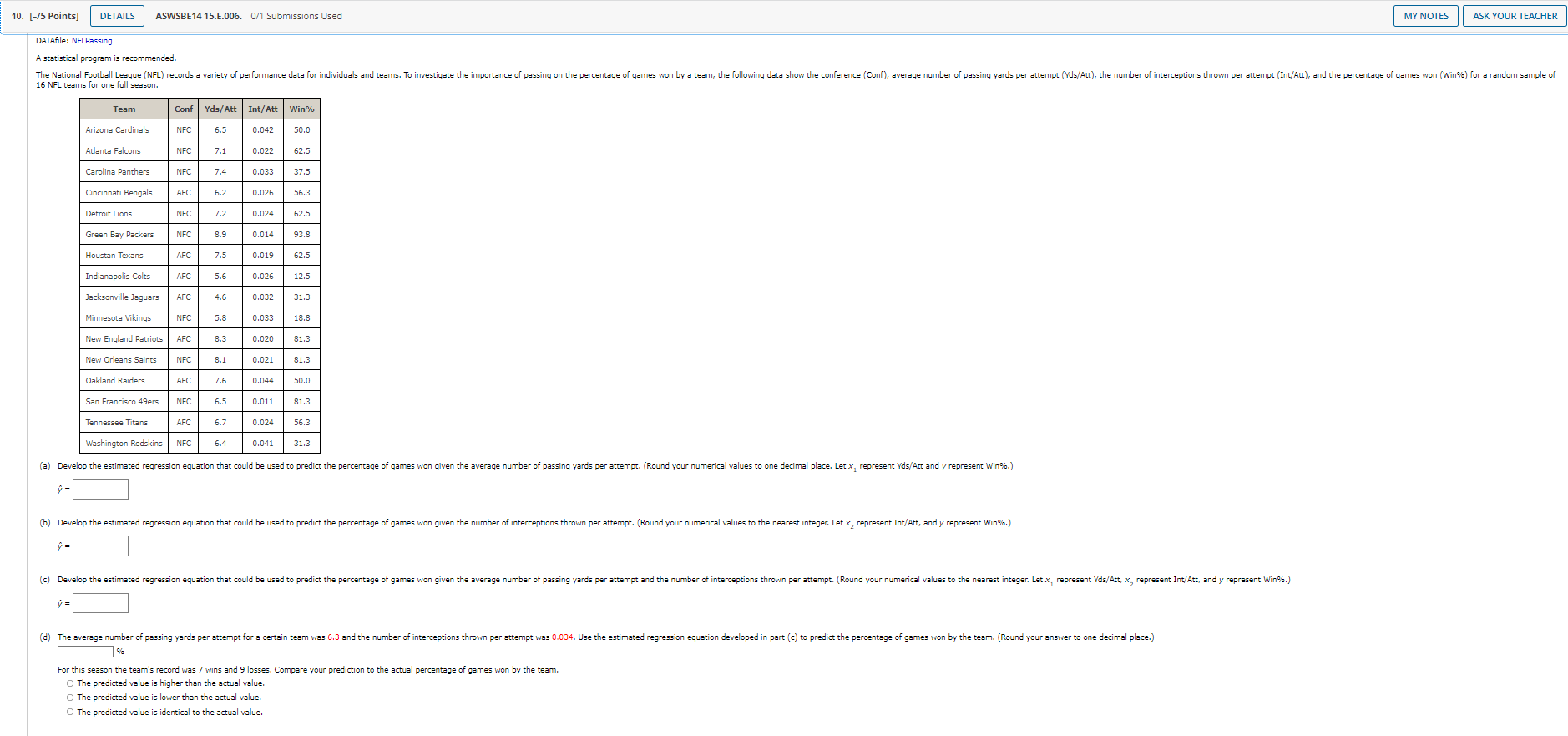This screenshot has width=1568, height=736.
Task: Click Green Bay Packers' Win% value 93.8
Action: pos(301,235)
